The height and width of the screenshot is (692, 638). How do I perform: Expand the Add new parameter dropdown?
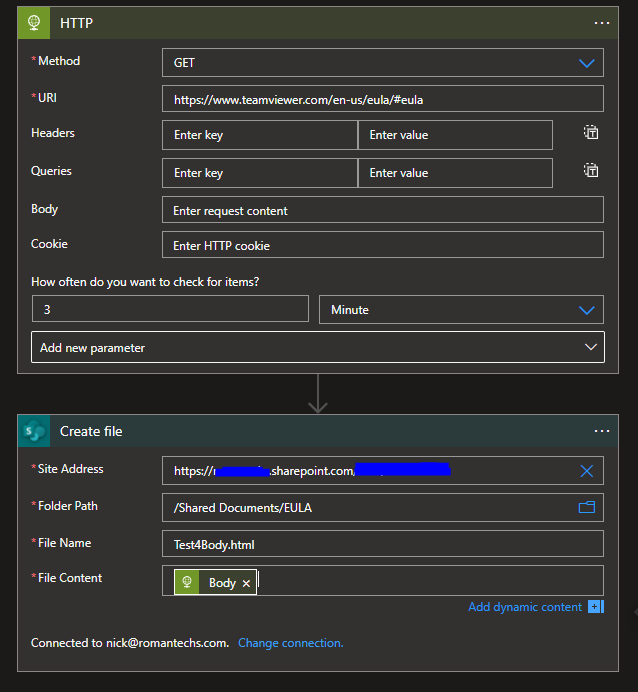click(x=318, y=348)
